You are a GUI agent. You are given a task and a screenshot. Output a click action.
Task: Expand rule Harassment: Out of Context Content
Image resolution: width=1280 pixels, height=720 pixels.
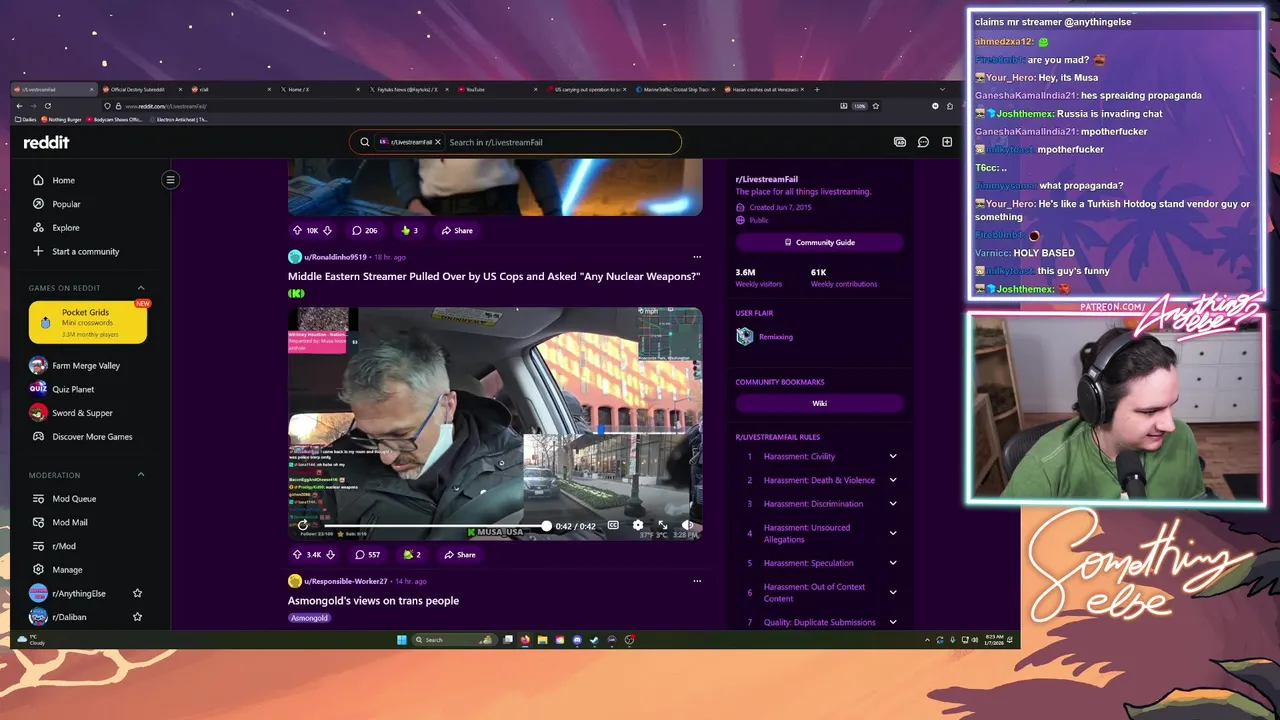coord(893,592)
